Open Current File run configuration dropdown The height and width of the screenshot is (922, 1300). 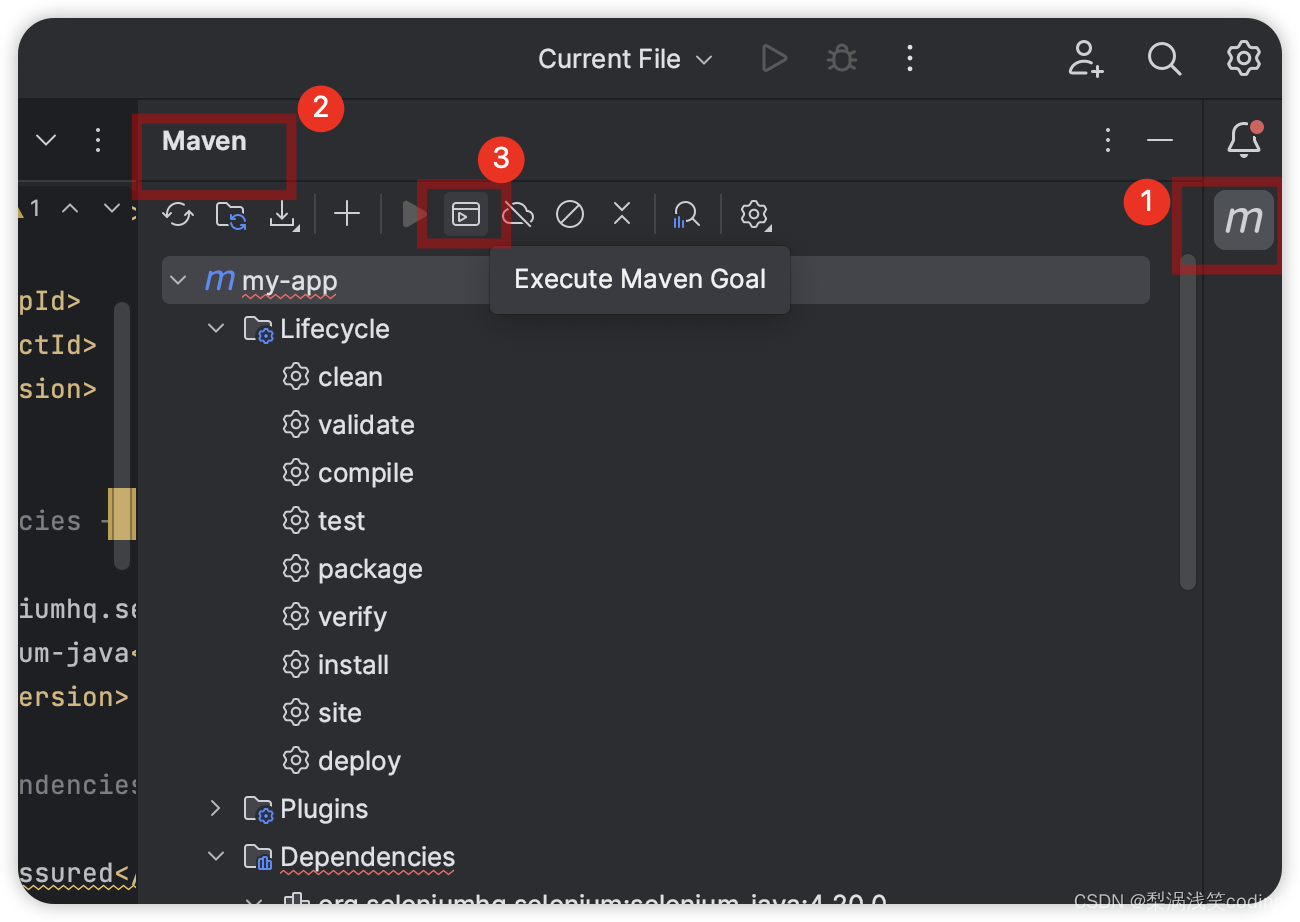pyautogui.click(x=625, y=59)
